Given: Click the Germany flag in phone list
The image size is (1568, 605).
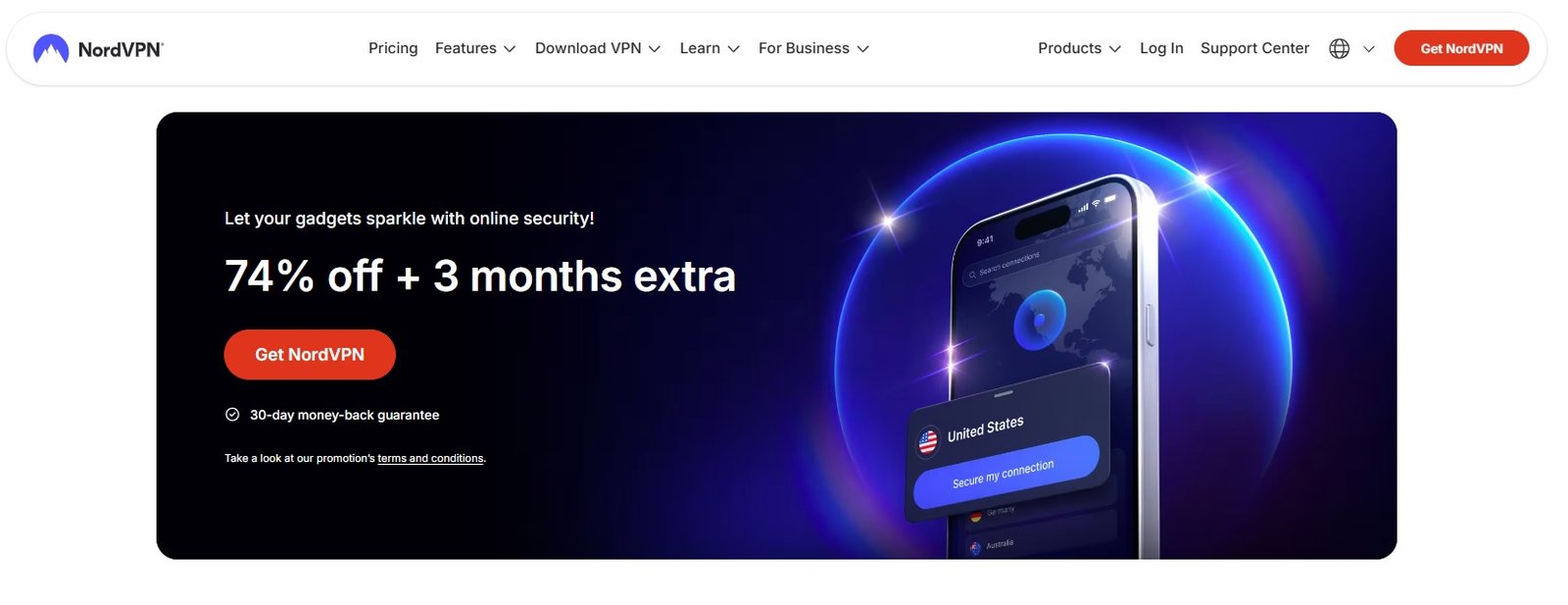Looking at the screenshot, I should (976, 516).
